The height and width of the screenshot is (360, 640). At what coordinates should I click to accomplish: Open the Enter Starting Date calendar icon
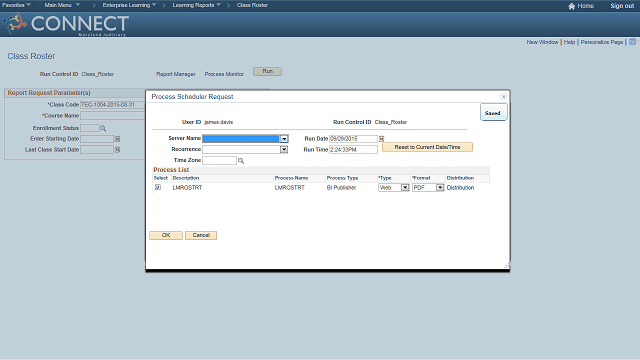point(118,139)
